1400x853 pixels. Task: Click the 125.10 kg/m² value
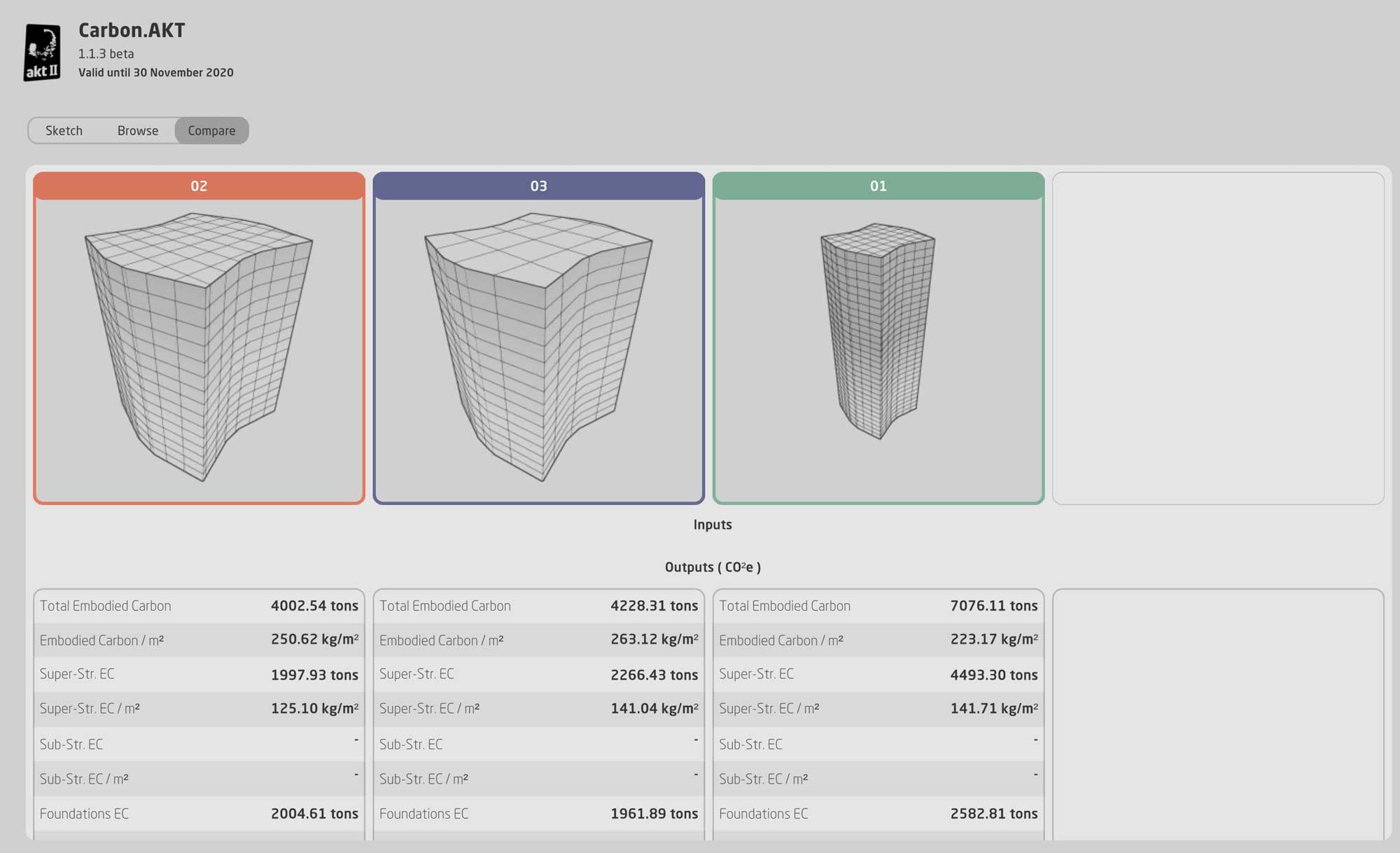click(314, 708)
